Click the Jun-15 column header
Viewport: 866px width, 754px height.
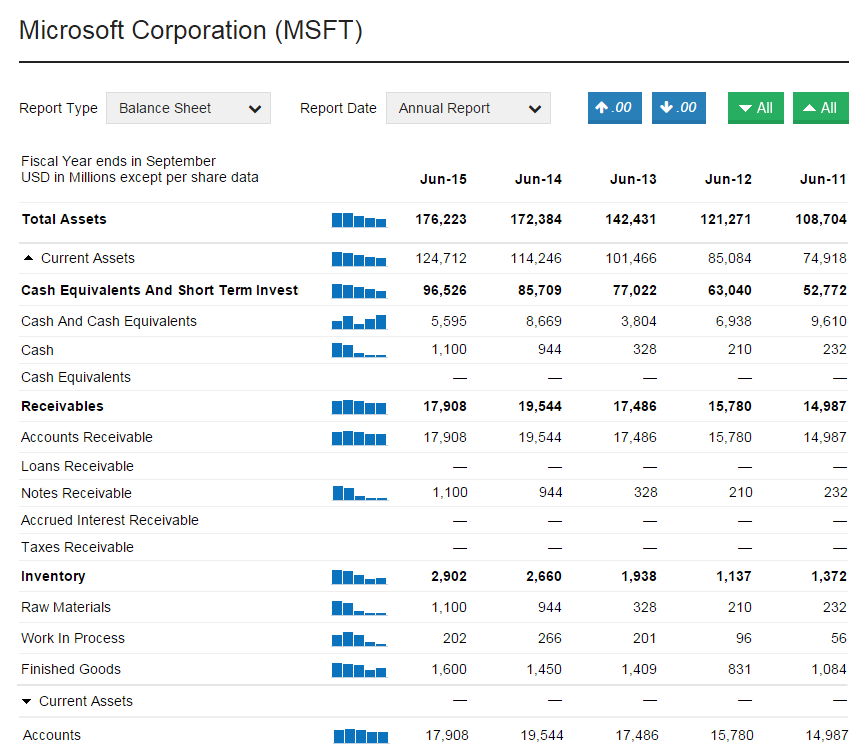click(x=443, y=180)
